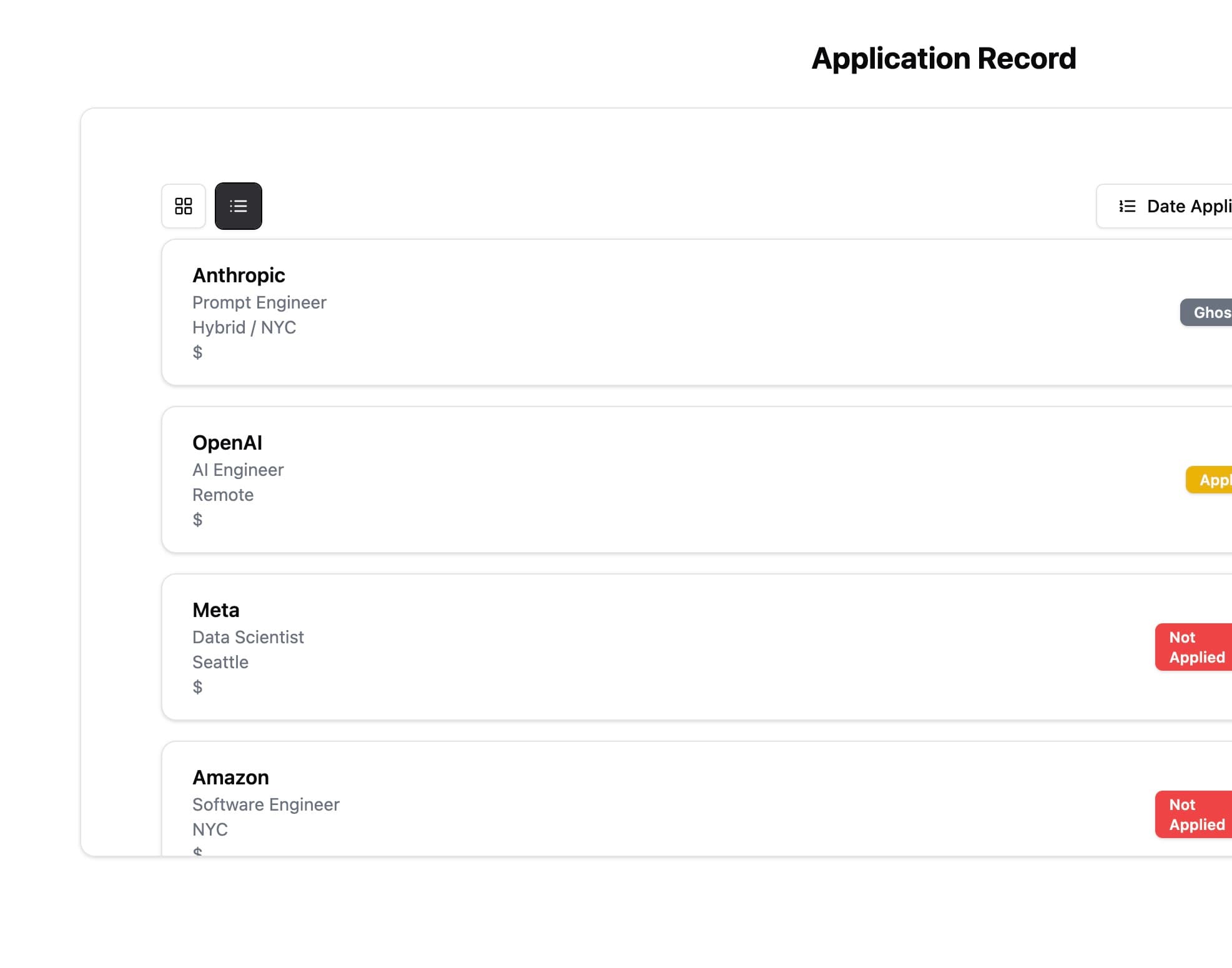
Task: Click the Application Record page title
Action: (x=943, y=58)
